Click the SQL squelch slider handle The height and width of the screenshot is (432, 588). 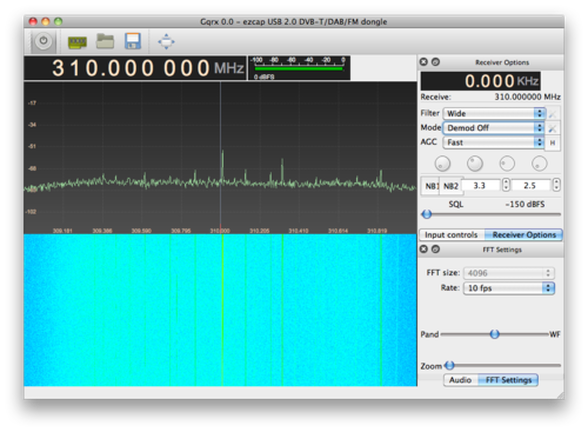coord(426,214)
